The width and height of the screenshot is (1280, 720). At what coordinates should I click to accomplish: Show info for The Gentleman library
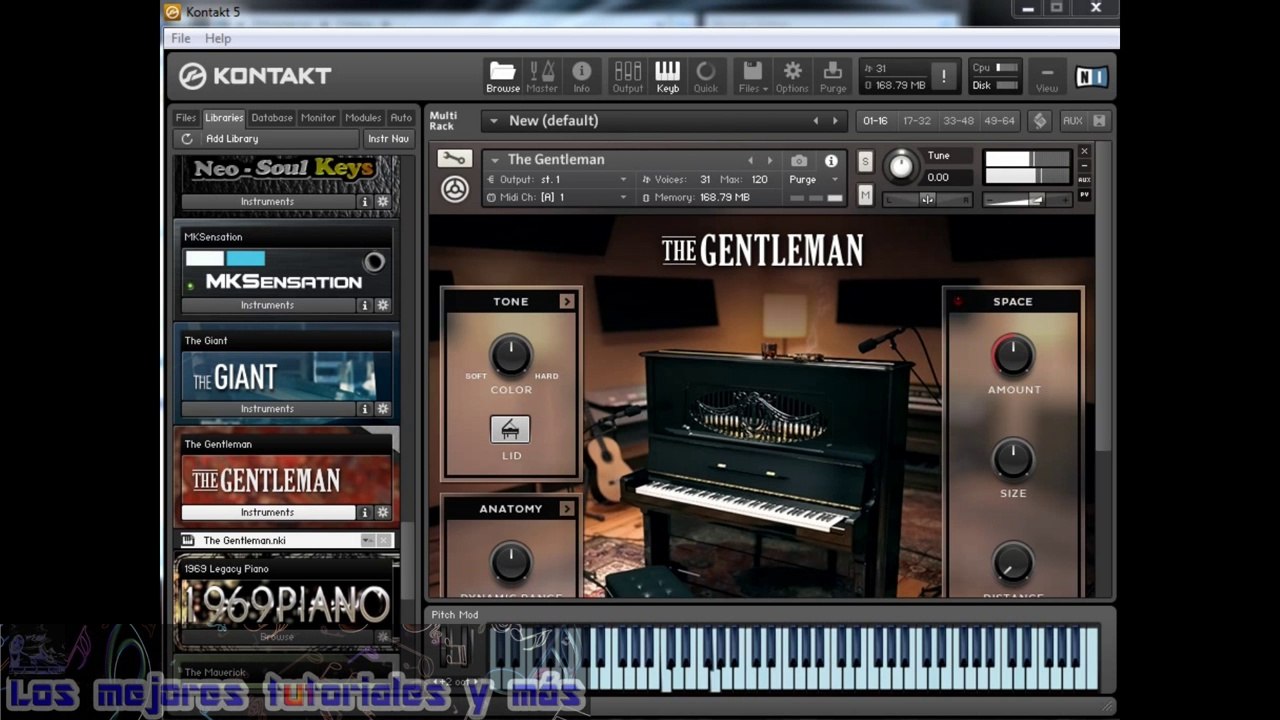click(x=365, y=512)
